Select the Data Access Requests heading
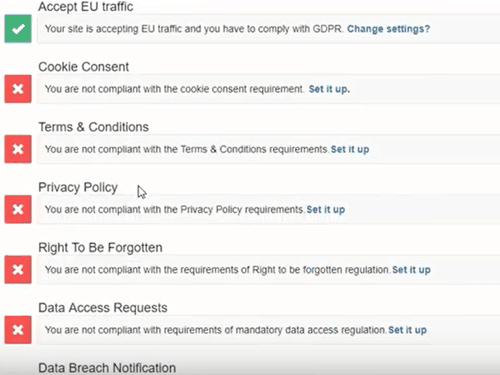This screenshot has height=375, width=500. pyautogui.click(x=103, y=308)
